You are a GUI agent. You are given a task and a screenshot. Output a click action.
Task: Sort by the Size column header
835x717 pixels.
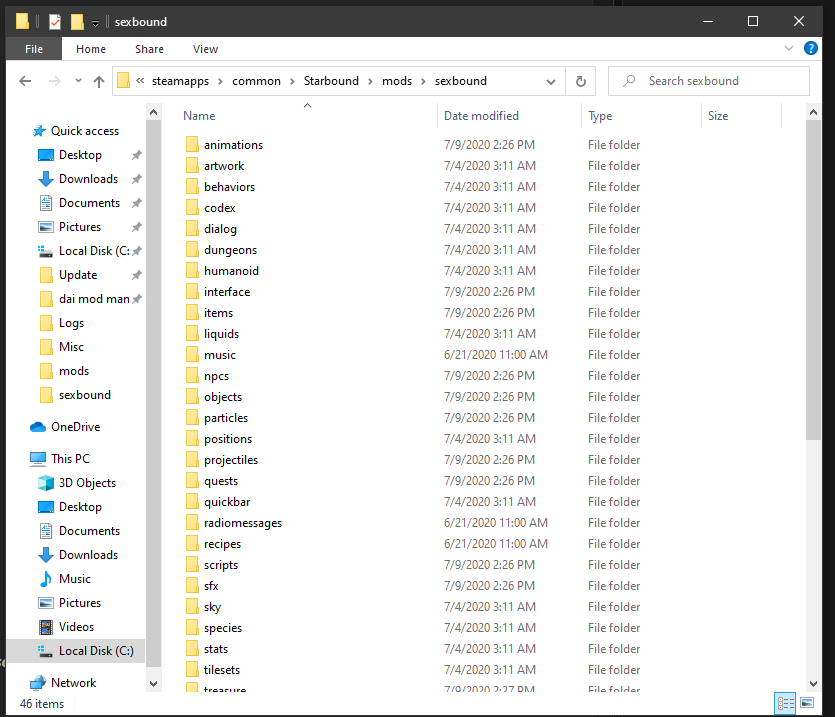pyautogui.click(x=718, y=116)
